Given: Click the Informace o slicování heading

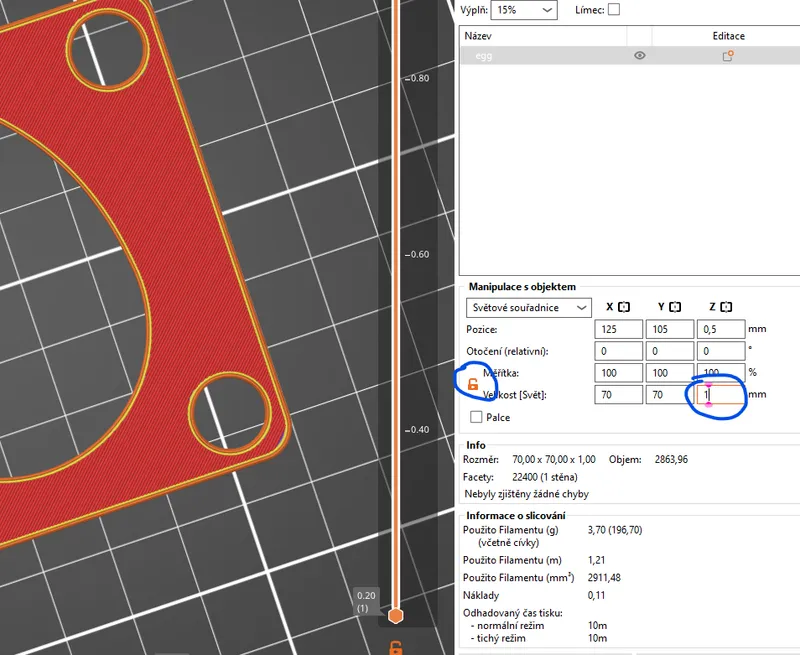Looking at the screenshot, I should click(516, 516).
